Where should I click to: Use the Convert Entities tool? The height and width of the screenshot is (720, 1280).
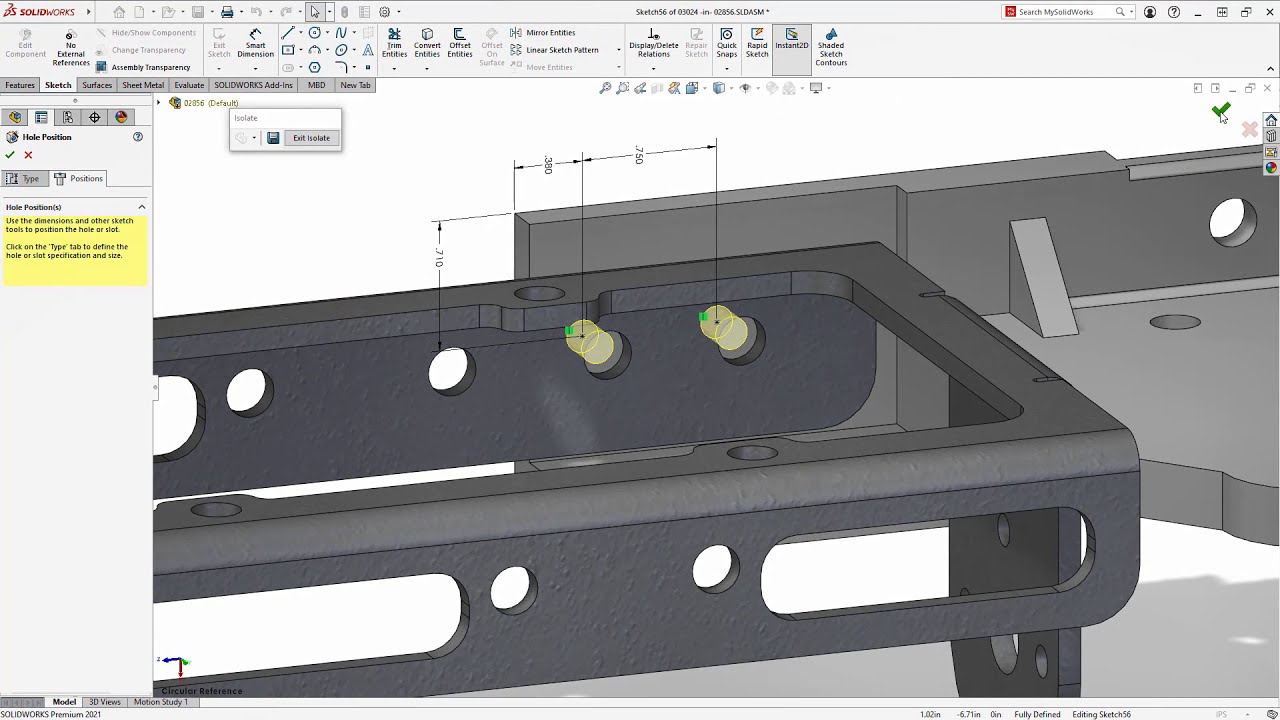click(427, 43)
